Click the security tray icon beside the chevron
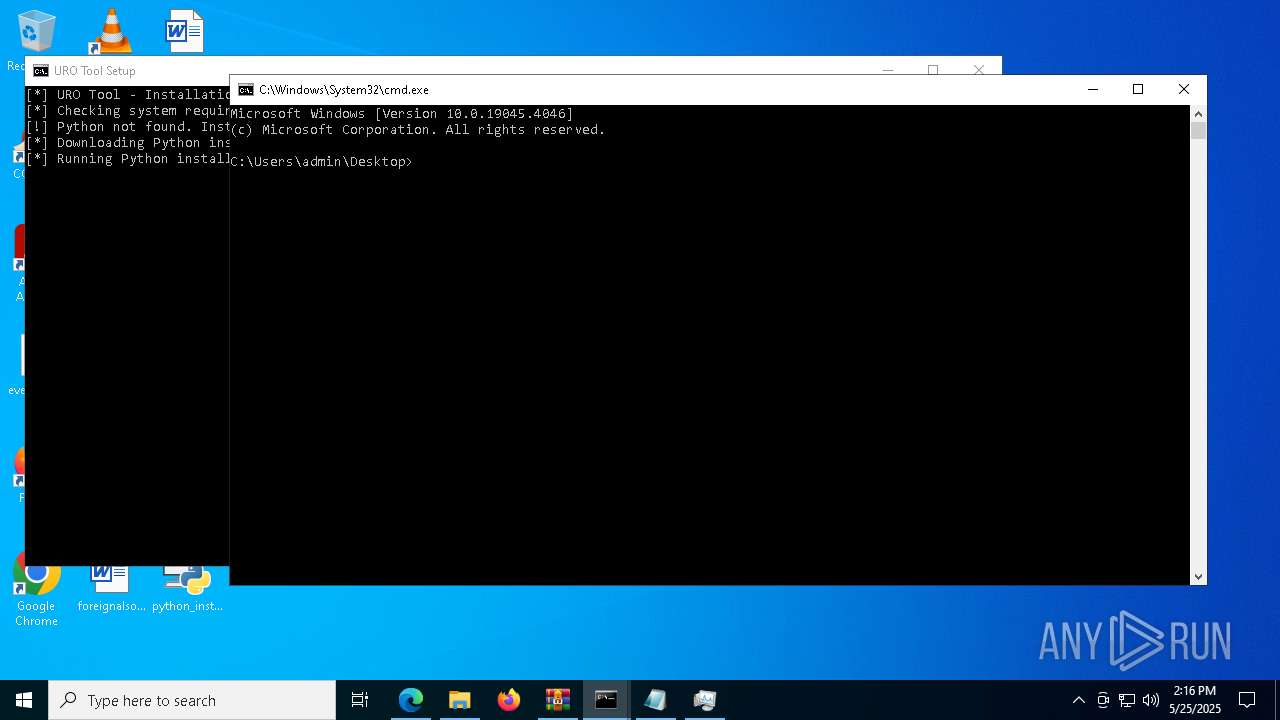1280x720 pixels. (x=1103, y=700)
